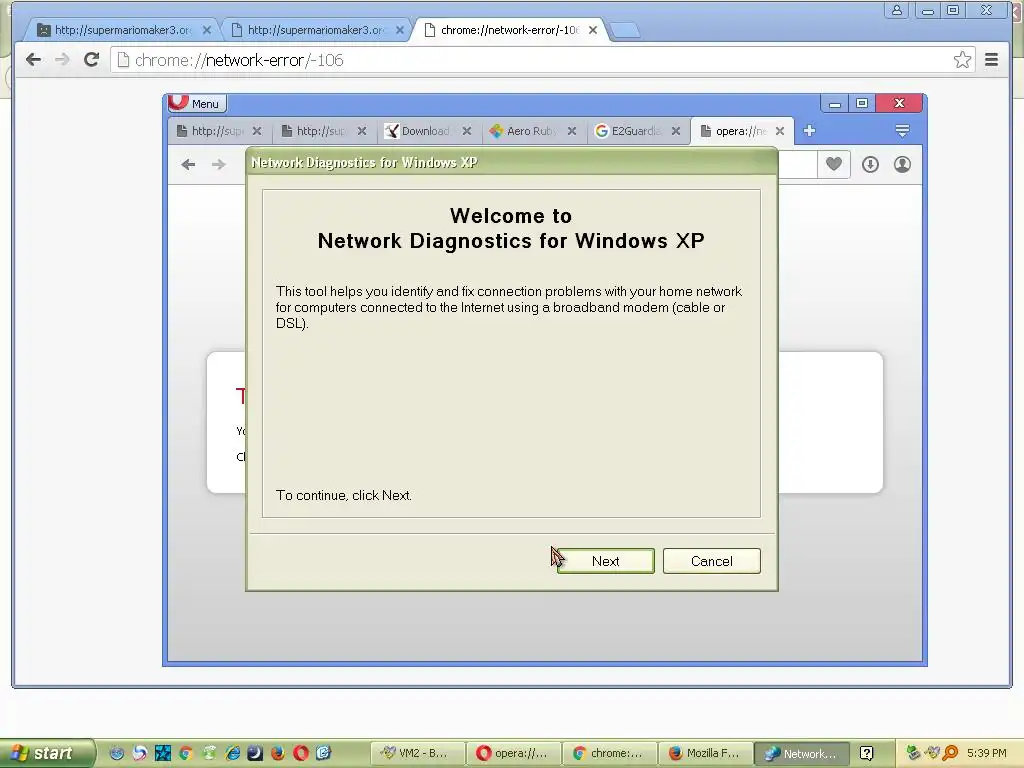Close the second supermariomaker3 Chrome tab
1024x768 pixels.
(400, 30)
